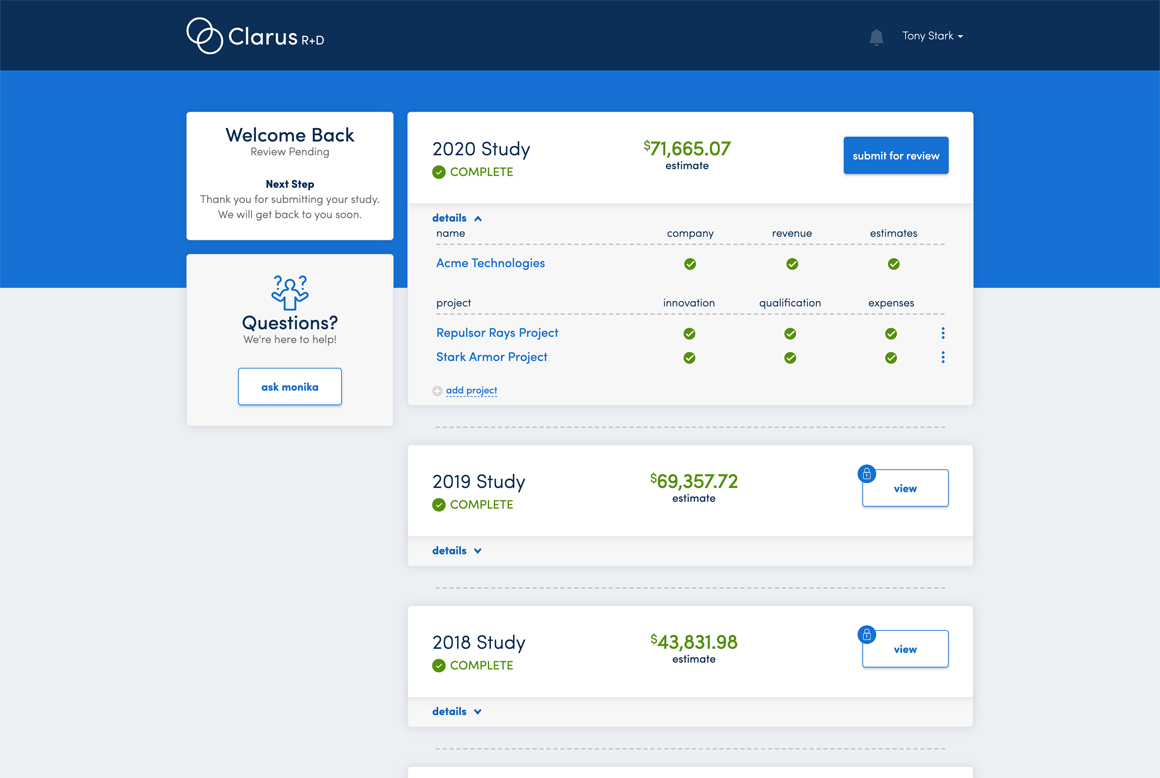Screen dimensions: 1160x778
Task: Click Acme Technologies company checkmark
Action: click(x=689, y=264)
